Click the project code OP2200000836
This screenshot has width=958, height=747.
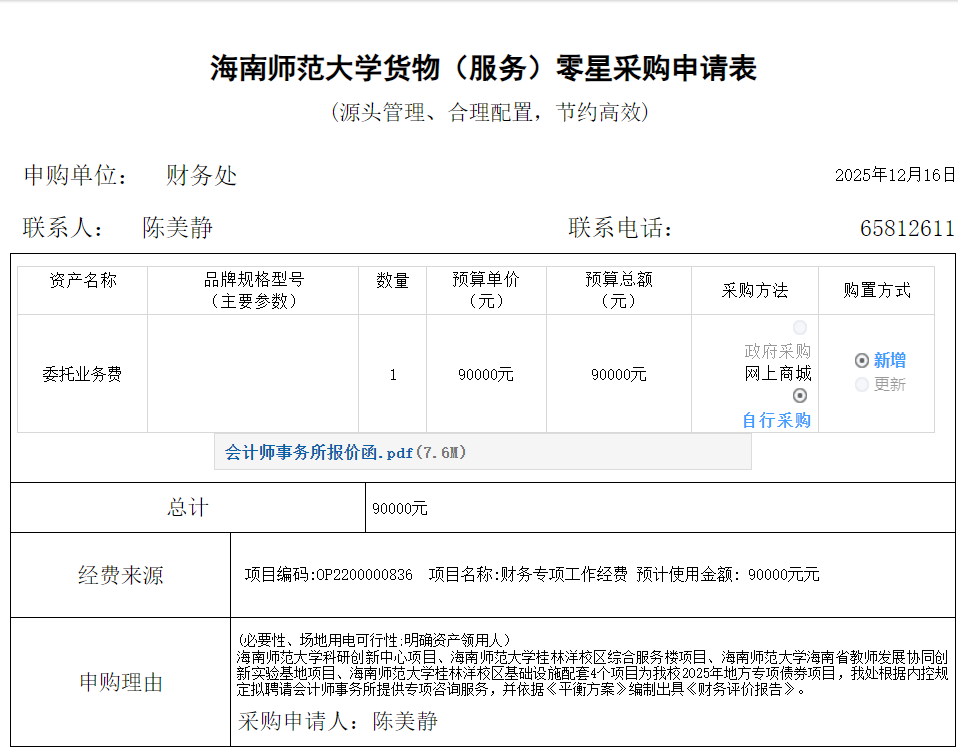tap(364, 575)
